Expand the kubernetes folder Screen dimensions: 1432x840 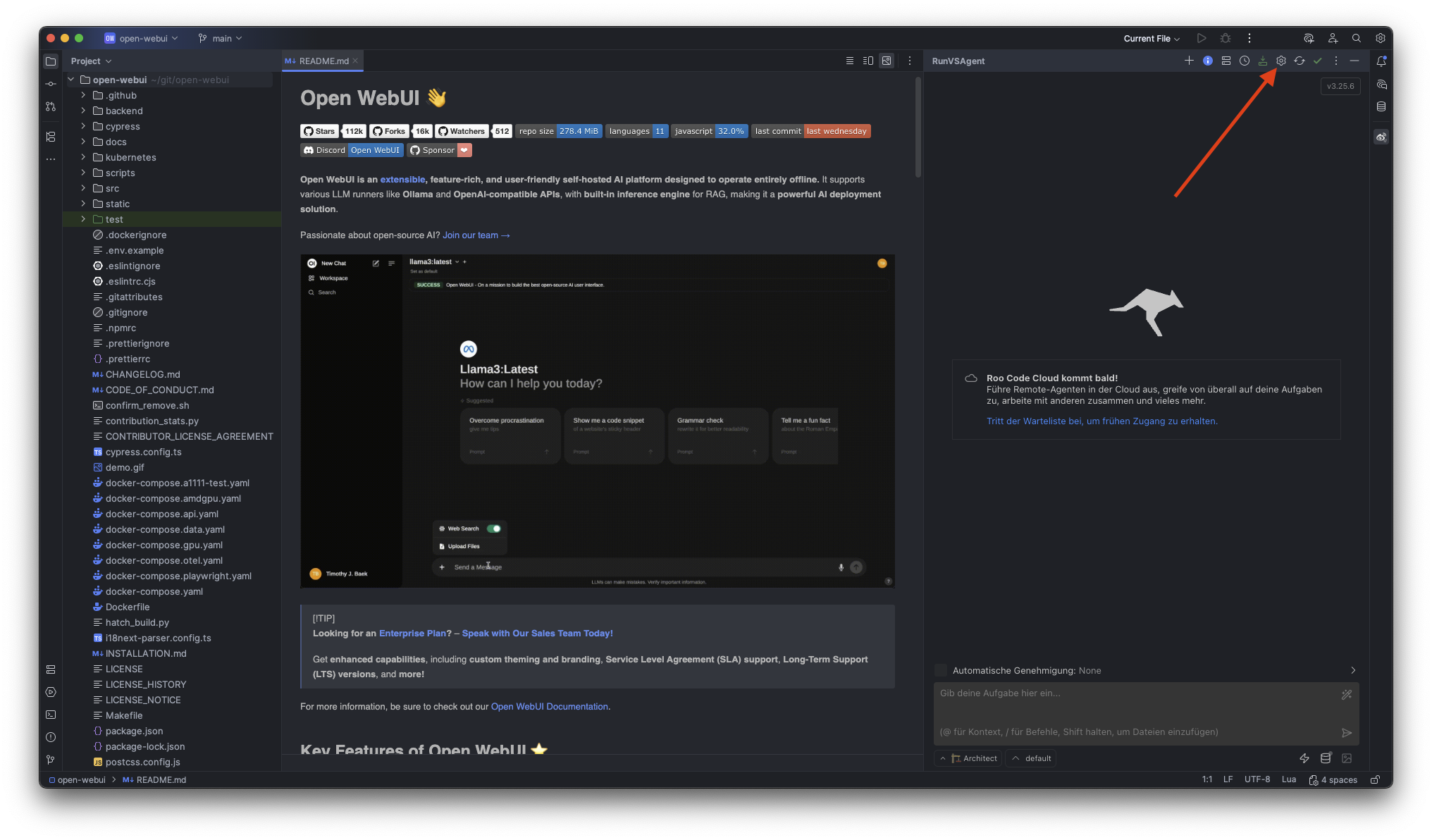[x=83, y=157]
